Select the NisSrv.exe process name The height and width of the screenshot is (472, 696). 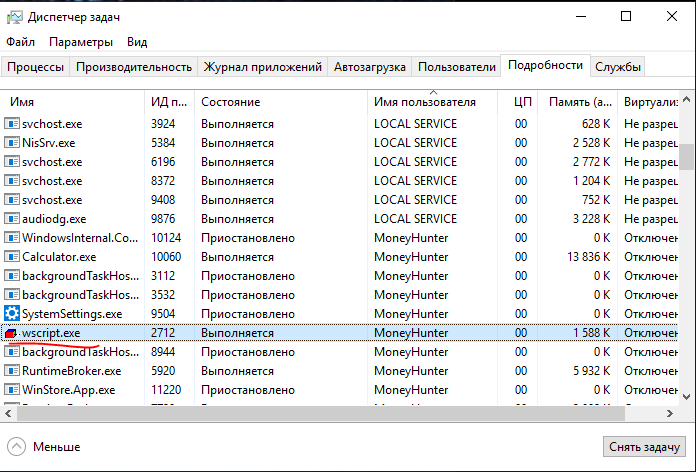pyautogui.click(x=49, y=143)
